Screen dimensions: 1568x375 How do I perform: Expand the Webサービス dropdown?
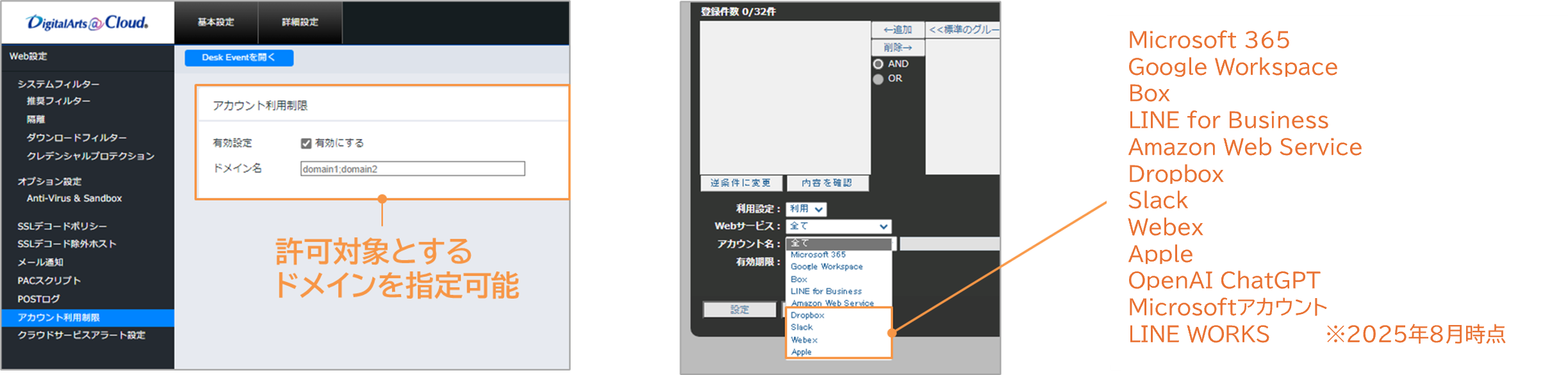[838, 226]
